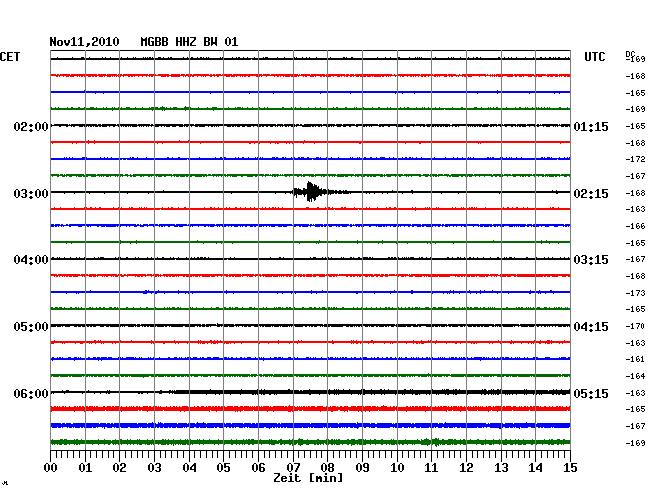
Task: Select the DC offset value -161
Action: coord(635,359)
